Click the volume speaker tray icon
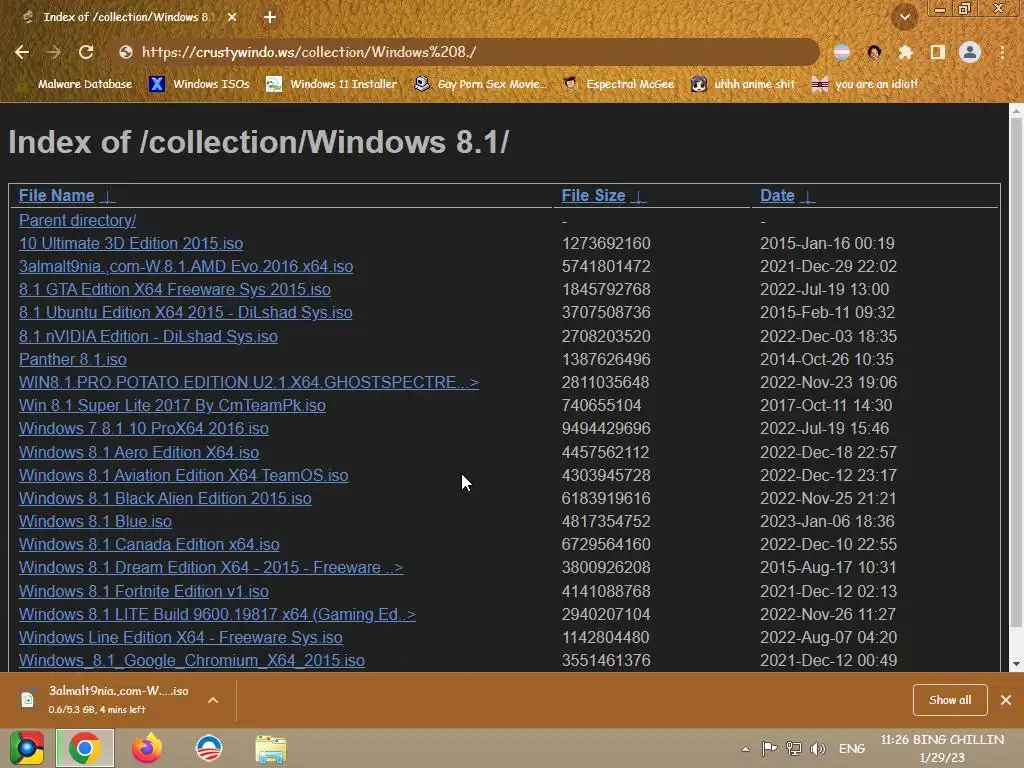The width and height of the screenshot is (1024, 768). coord(818,748)
